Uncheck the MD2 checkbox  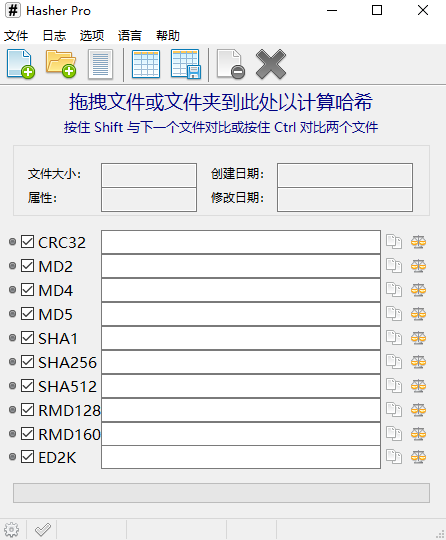27,266
